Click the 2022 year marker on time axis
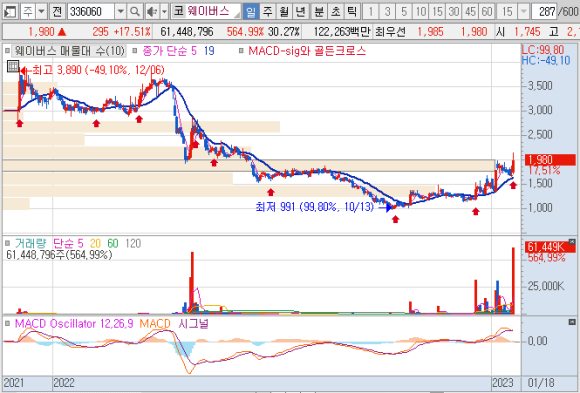Screen dimensions: 580x393 (64, 383)
